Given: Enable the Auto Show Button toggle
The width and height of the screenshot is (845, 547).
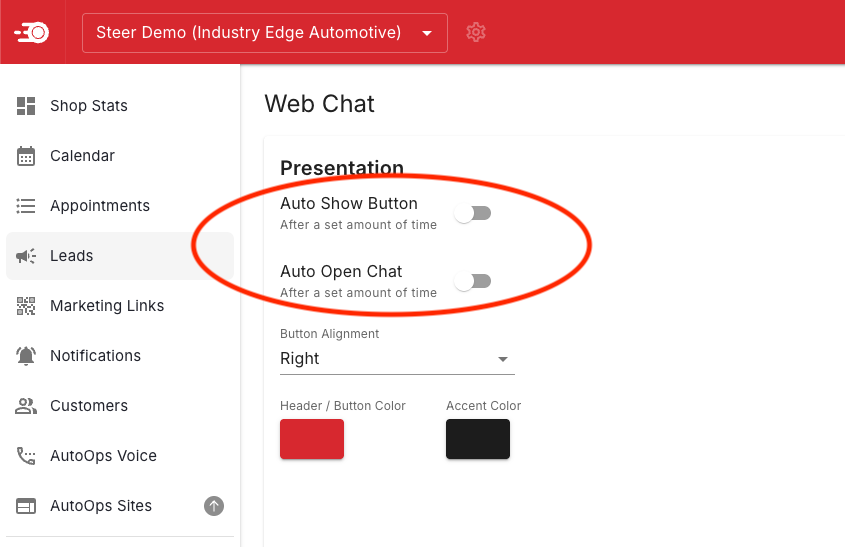Looking at the screenshot, I should [x=473, y=213].
